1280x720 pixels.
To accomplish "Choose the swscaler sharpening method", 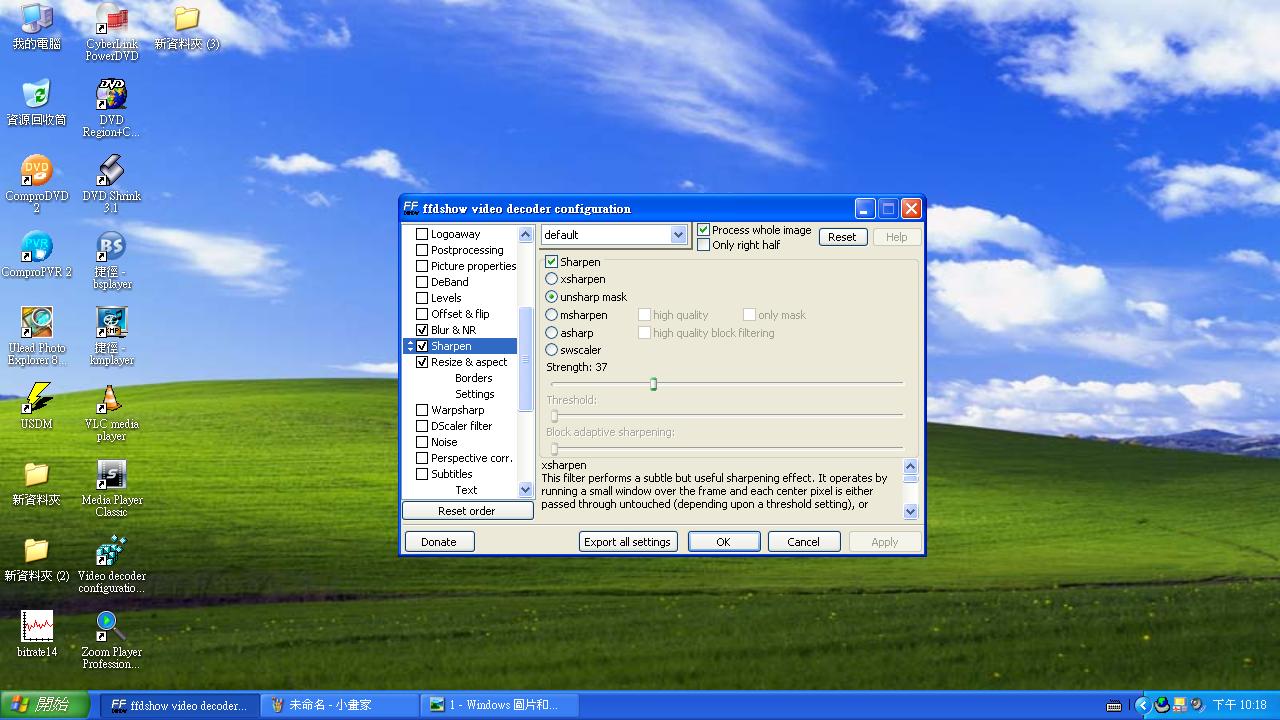I will click(x=552, y=350).
